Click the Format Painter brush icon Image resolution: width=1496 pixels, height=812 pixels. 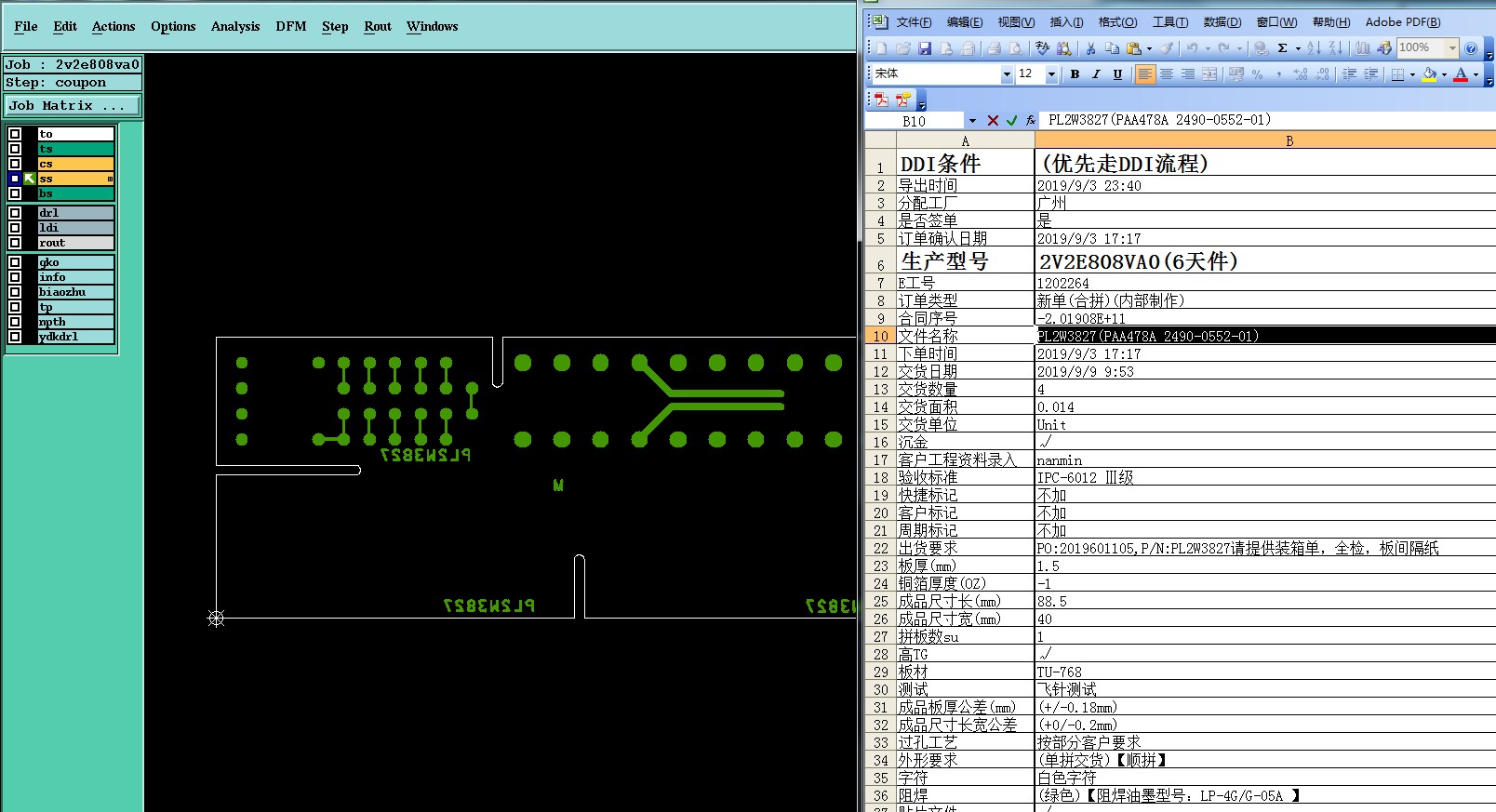tap(1167, 48)
